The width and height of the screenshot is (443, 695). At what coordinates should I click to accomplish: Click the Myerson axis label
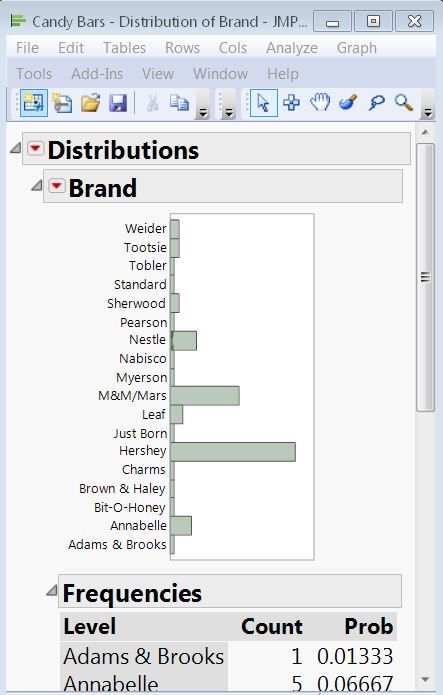point(141,378)
